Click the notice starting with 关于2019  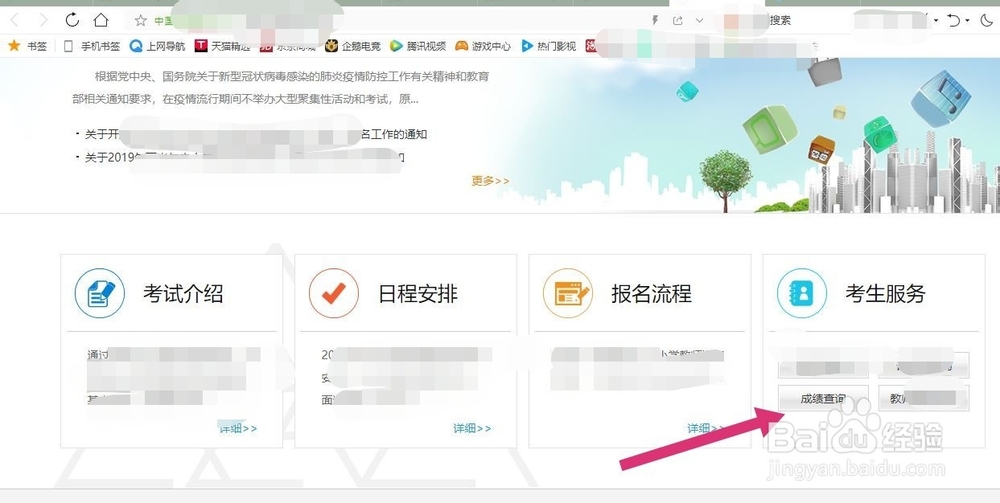(244, 157)
